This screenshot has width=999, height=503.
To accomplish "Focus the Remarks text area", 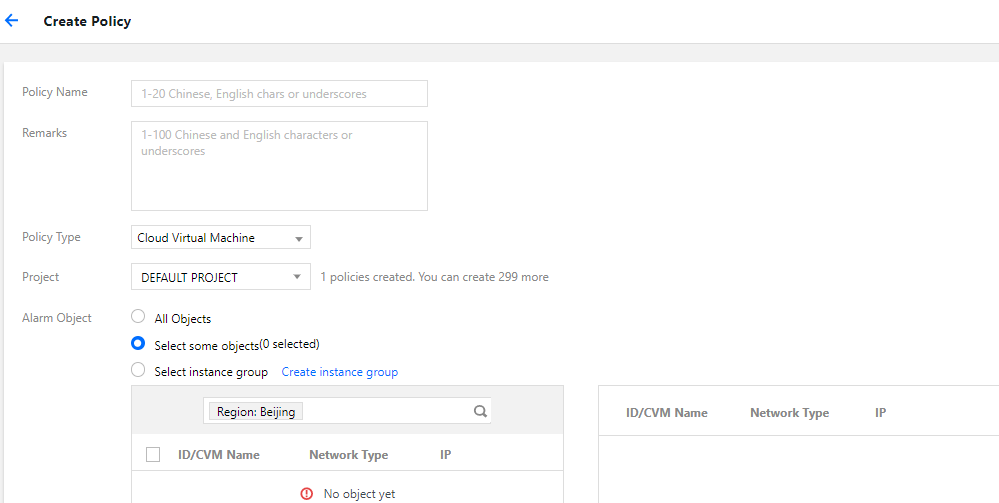I will click(279, 166).
